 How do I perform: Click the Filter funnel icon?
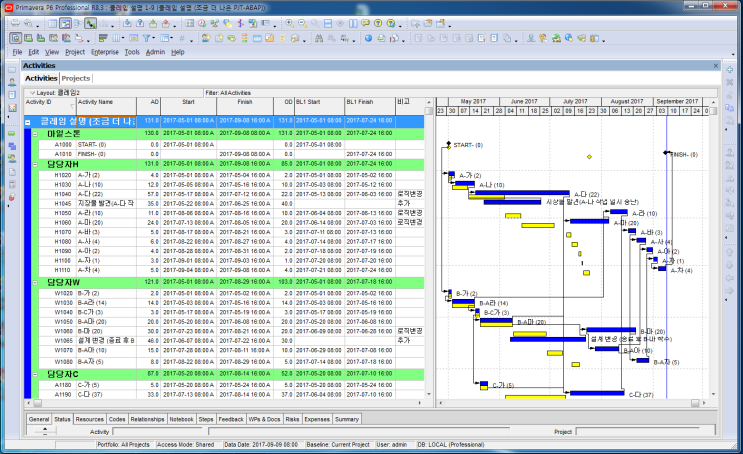tap(146, 38)
